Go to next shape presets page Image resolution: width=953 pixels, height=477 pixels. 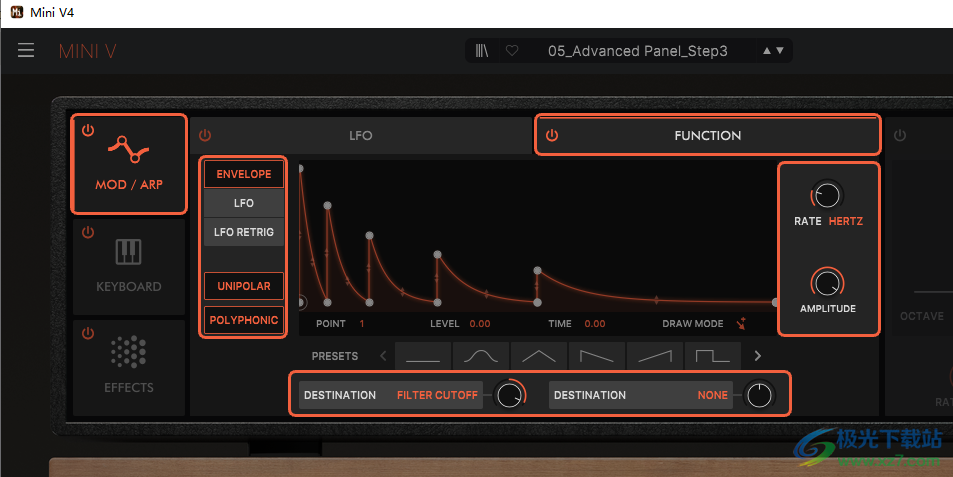point(758,356)
